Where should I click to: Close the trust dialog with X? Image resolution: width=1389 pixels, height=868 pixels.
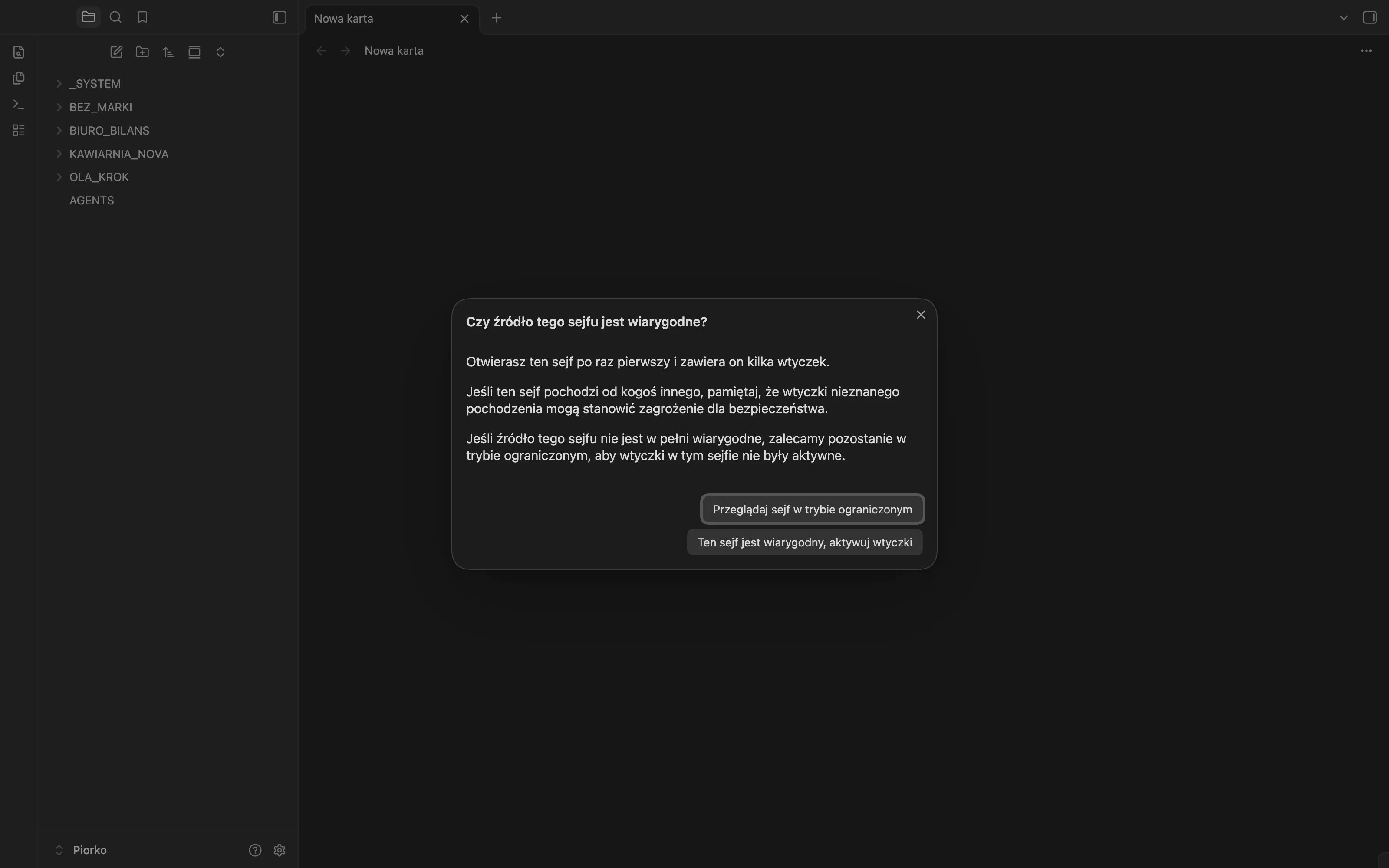(x=921, y=315)
